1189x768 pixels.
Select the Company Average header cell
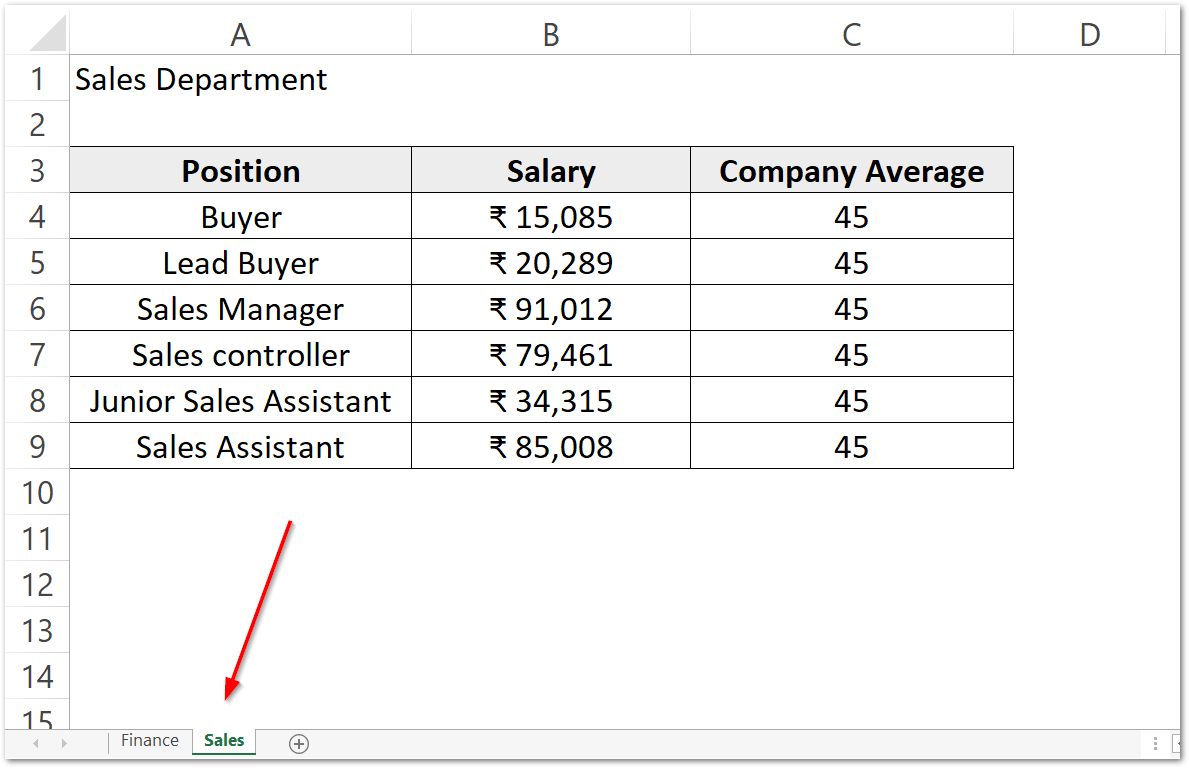(851, 170)
